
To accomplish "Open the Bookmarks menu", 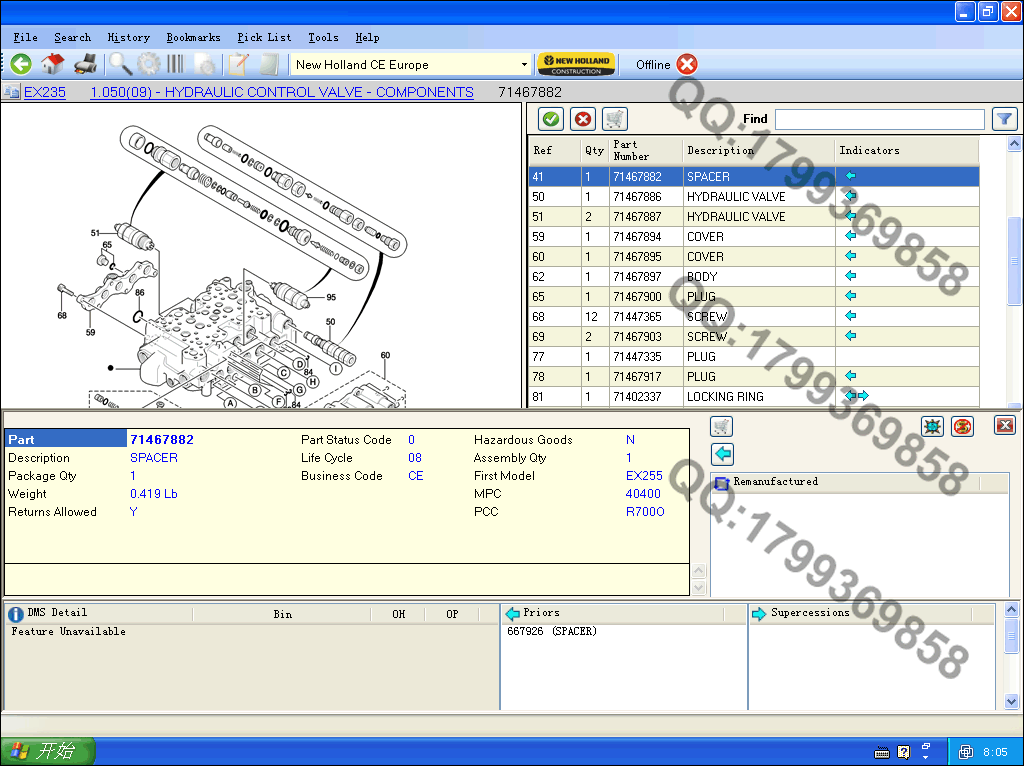I will [193, 37].
